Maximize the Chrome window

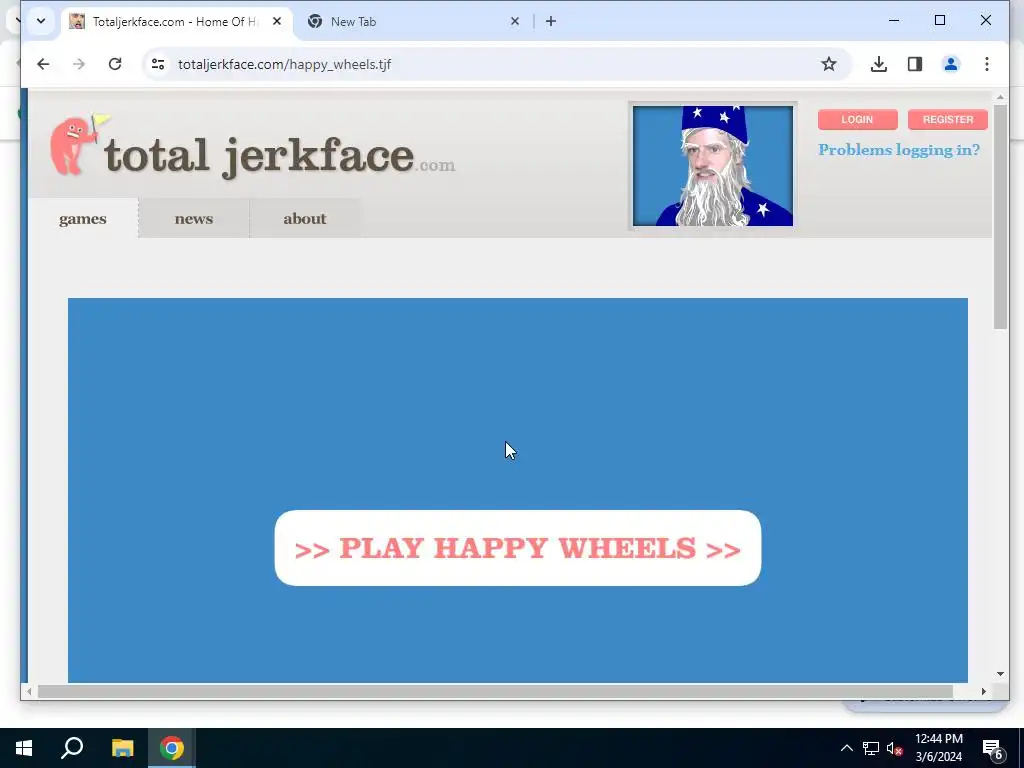(940, 21)
